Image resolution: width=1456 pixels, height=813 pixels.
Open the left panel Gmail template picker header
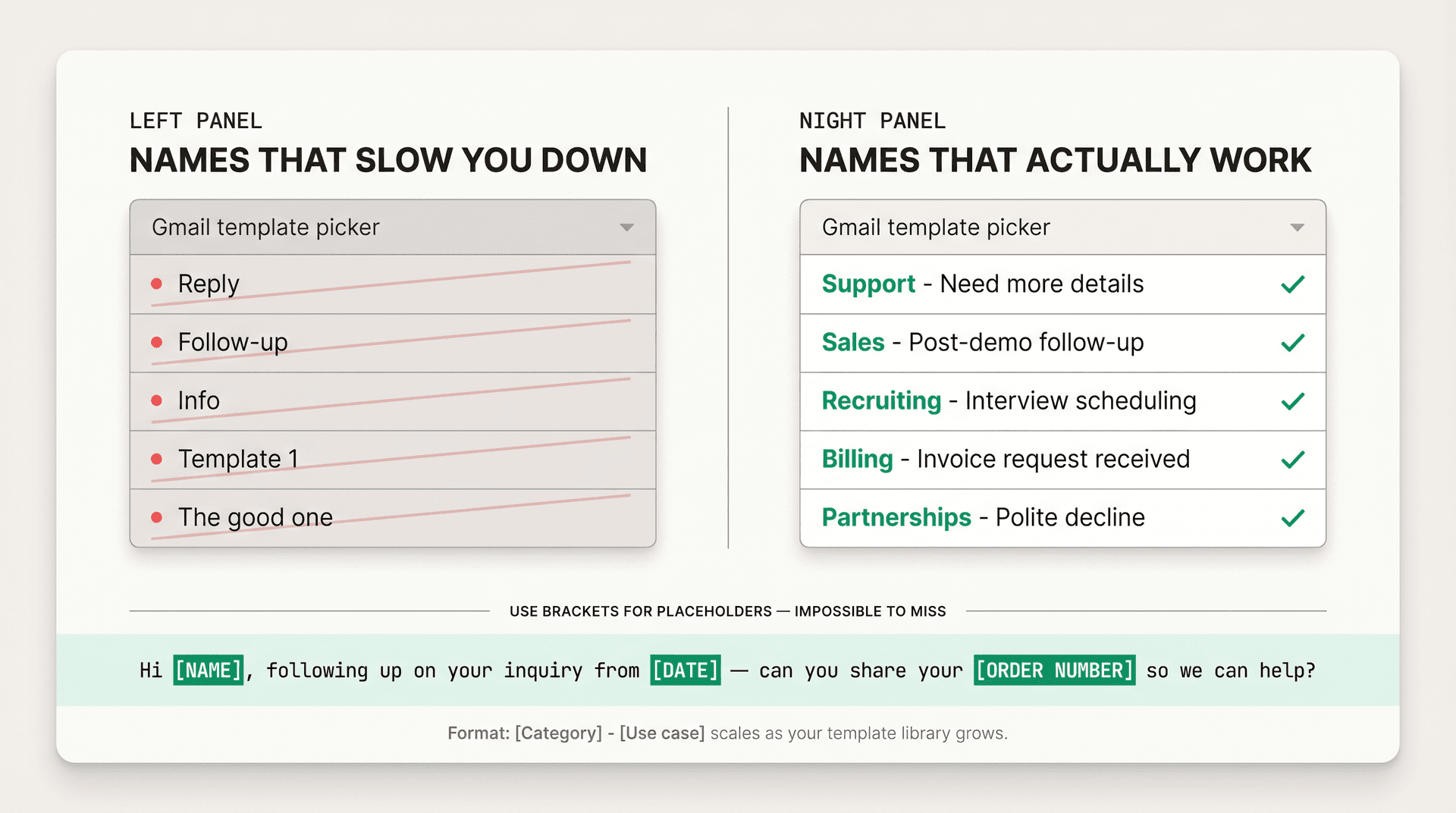point(265,228)
